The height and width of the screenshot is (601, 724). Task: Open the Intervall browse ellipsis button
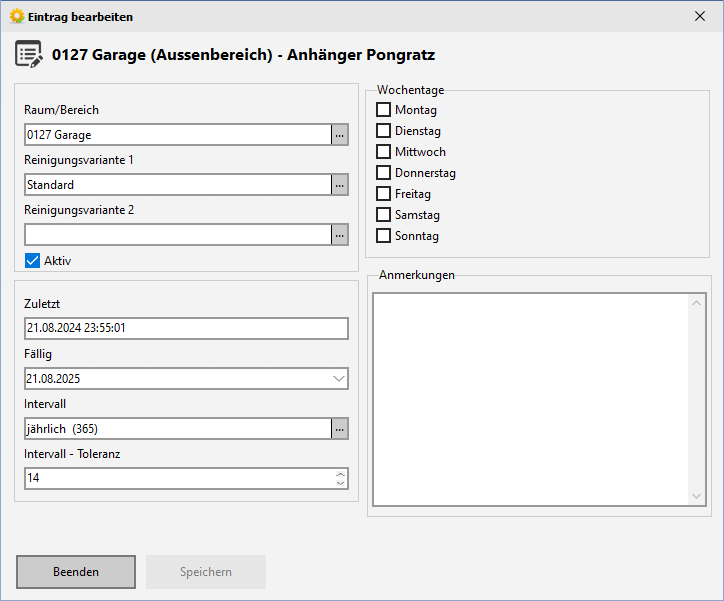click(x=340, y=429)
